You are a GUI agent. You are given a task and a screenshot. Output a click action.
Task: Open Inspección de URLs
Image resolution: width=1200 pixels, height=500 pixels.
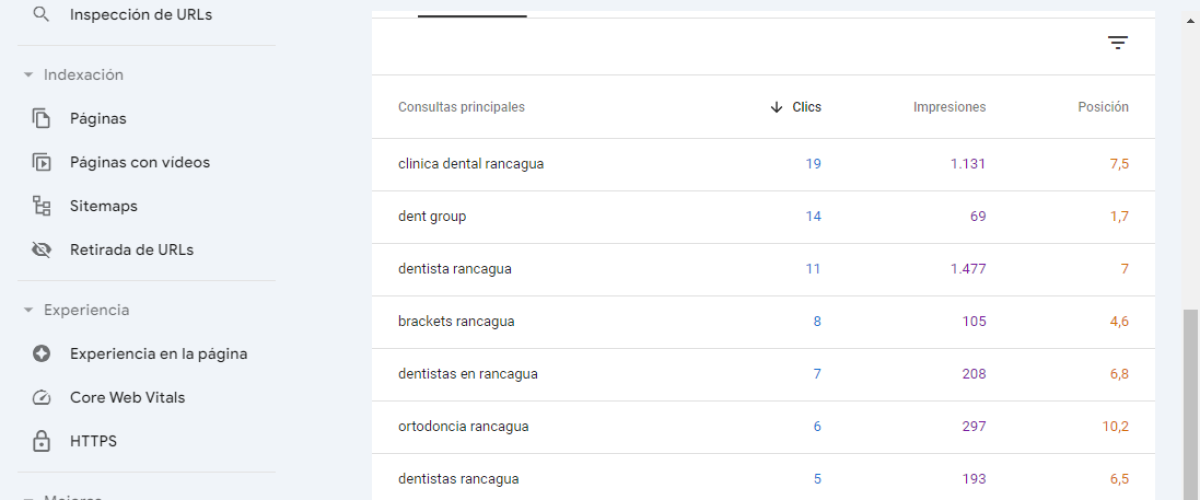click(141, 15)
